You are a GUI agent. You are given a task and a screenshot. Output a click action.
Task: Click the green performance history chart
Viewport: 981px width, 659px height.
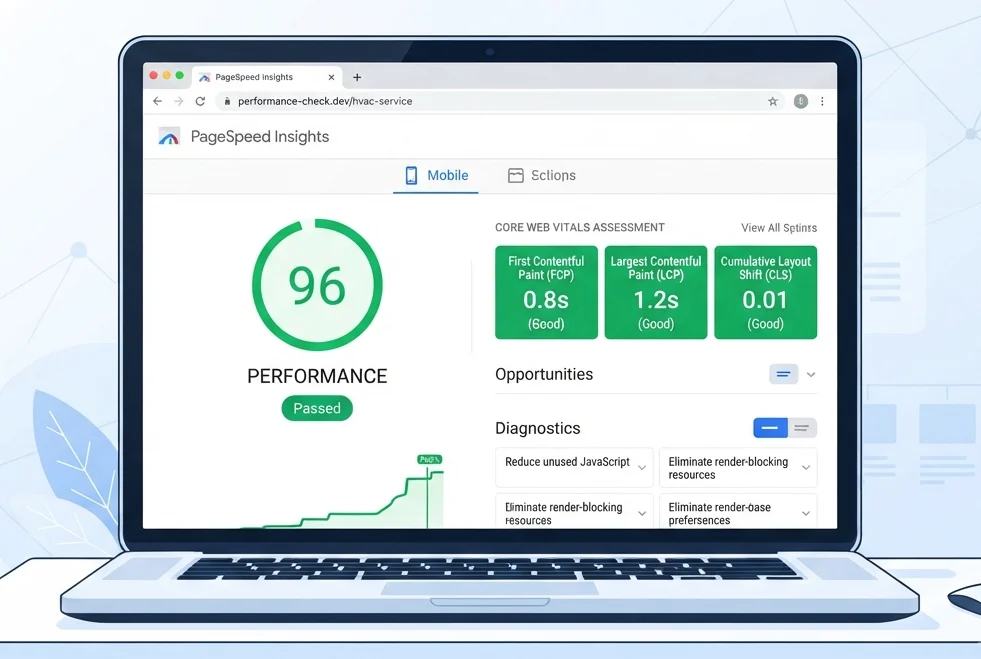click(x=344, y=498)
